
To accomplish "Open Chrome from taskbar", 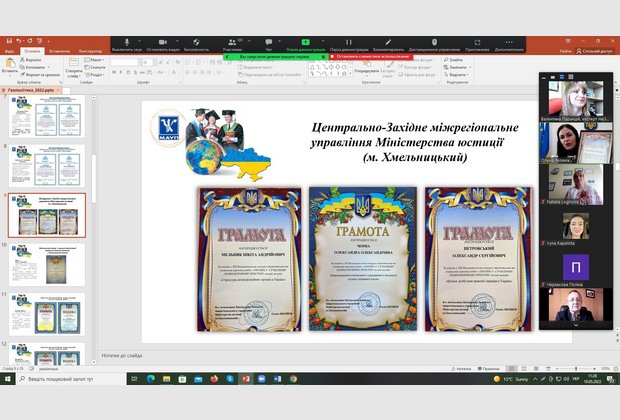I will 293,379.
